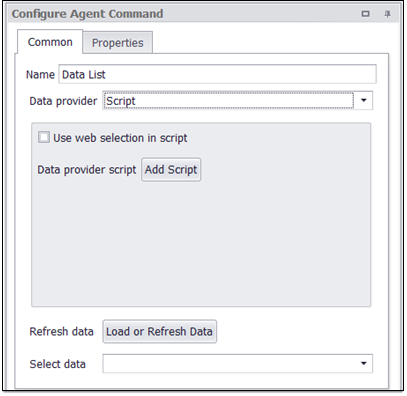Screen dimensions: 407x396
Task: Click the float window icon in header
Action: click(x=366, y=14)
